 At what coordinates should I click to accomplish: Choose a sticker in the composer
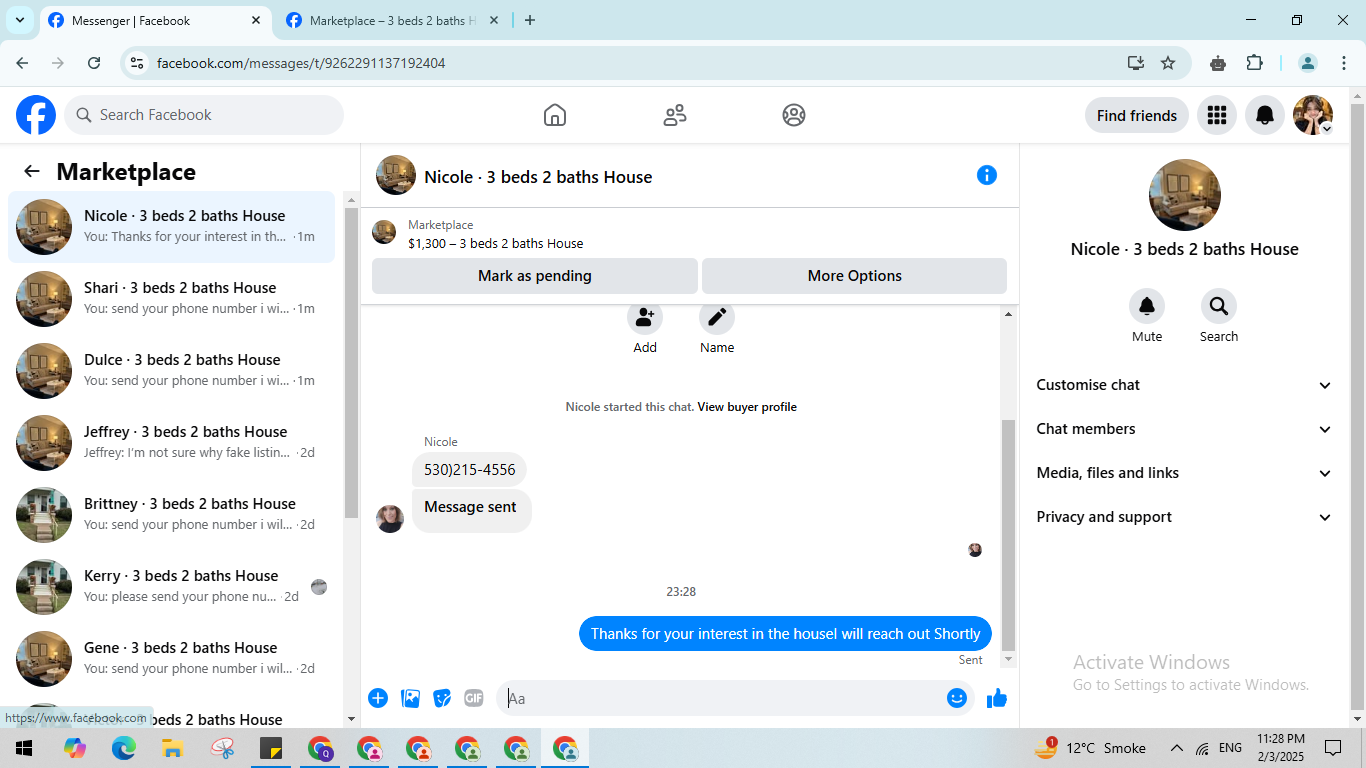tap(442, 698)
